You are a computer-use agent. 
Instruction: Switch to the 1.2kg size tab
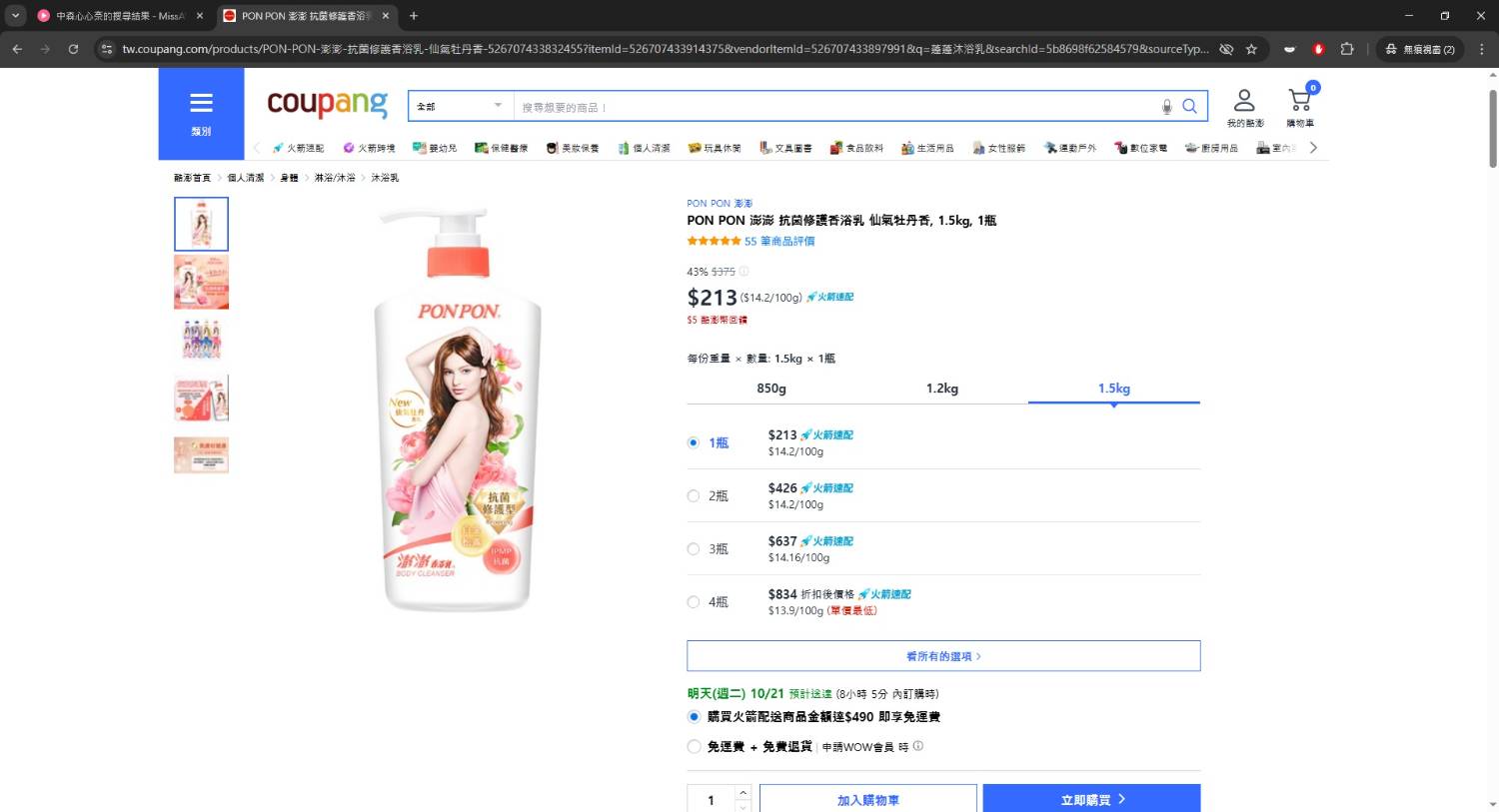(x=942, y=389)
